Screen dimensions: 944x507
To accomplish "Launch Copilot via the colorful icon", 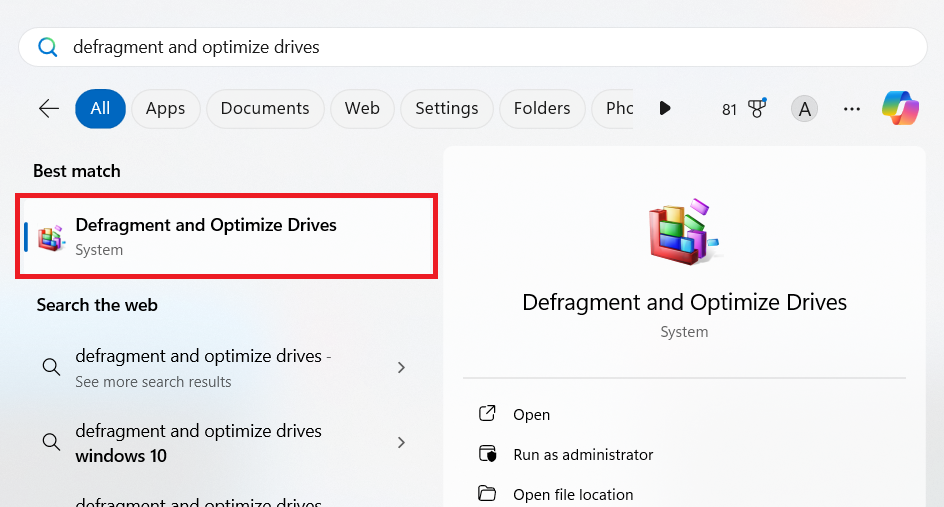I will (900, 108).
